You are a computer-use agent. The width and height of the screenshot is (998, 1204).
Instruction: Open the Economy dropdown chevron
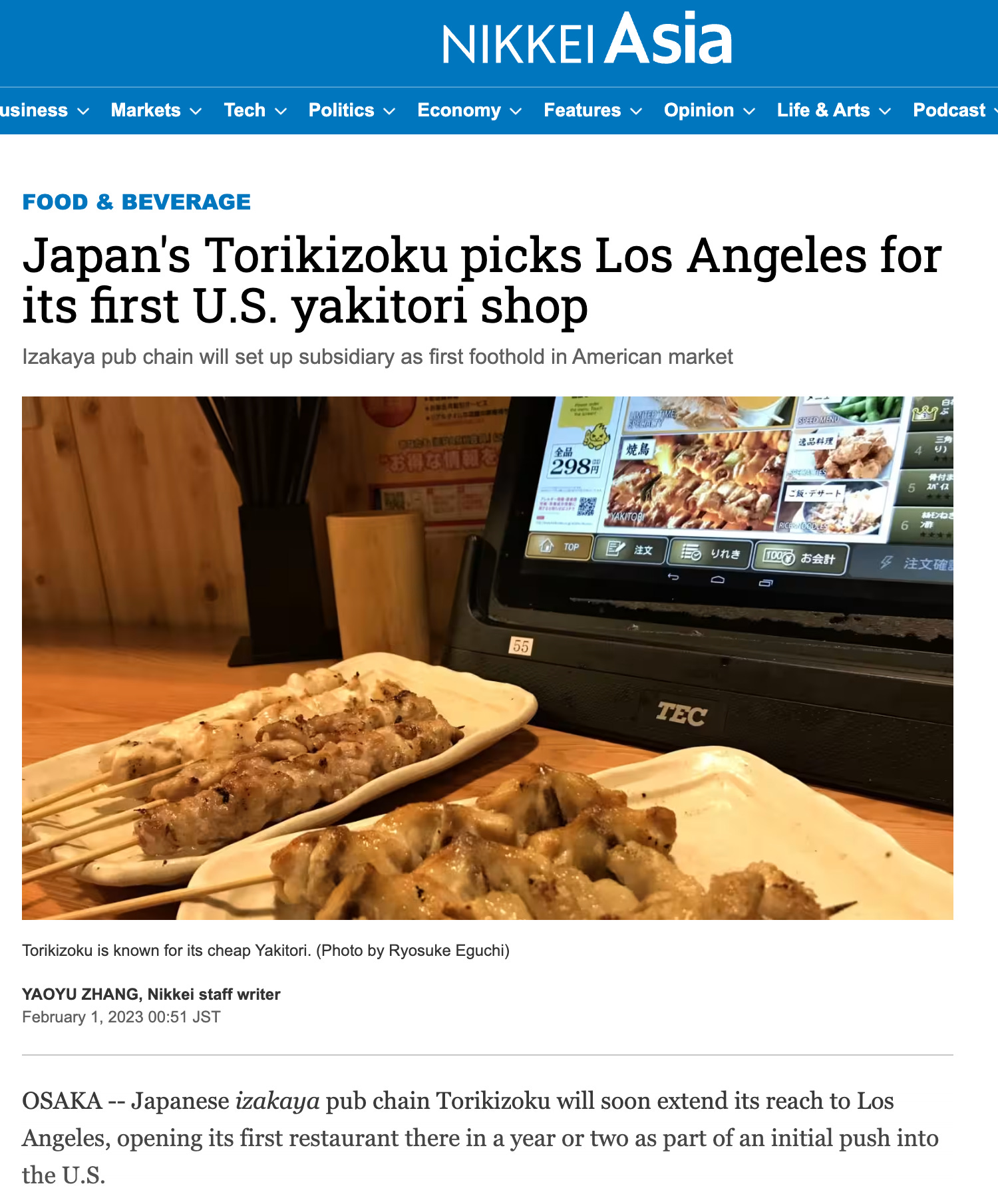click(x=516, y=111)
